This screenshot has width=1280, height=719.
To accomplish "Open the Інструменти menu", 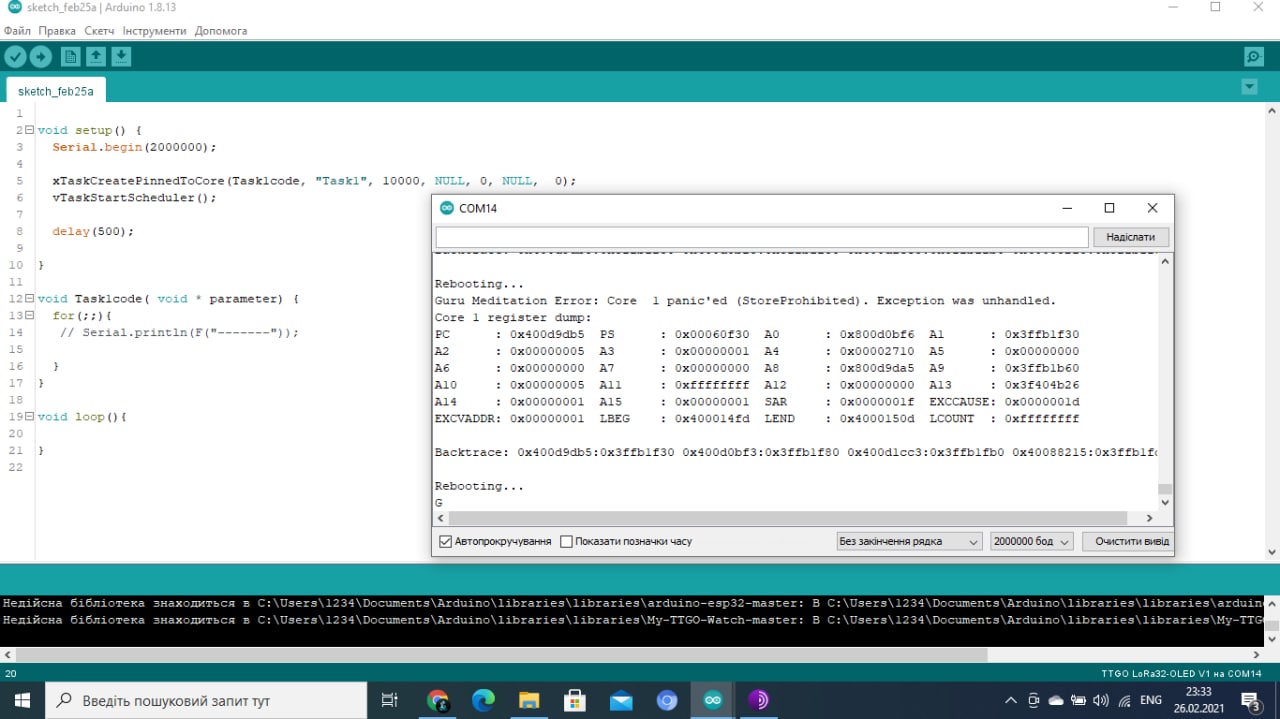I will [x=154, y=31].
